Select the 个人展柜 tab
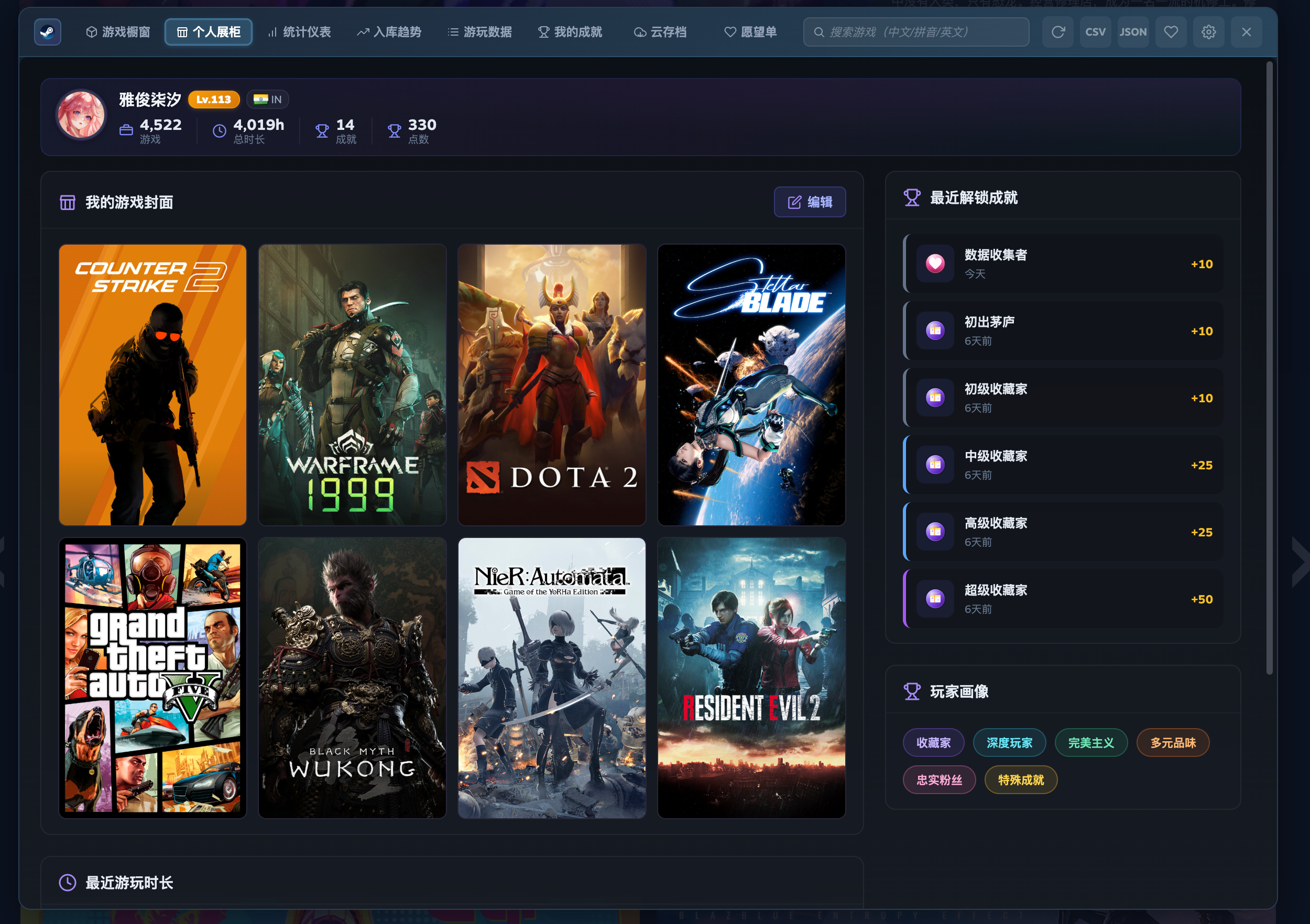The width and height of the screenshot is (1310, 924). click(x=208, y=32)
